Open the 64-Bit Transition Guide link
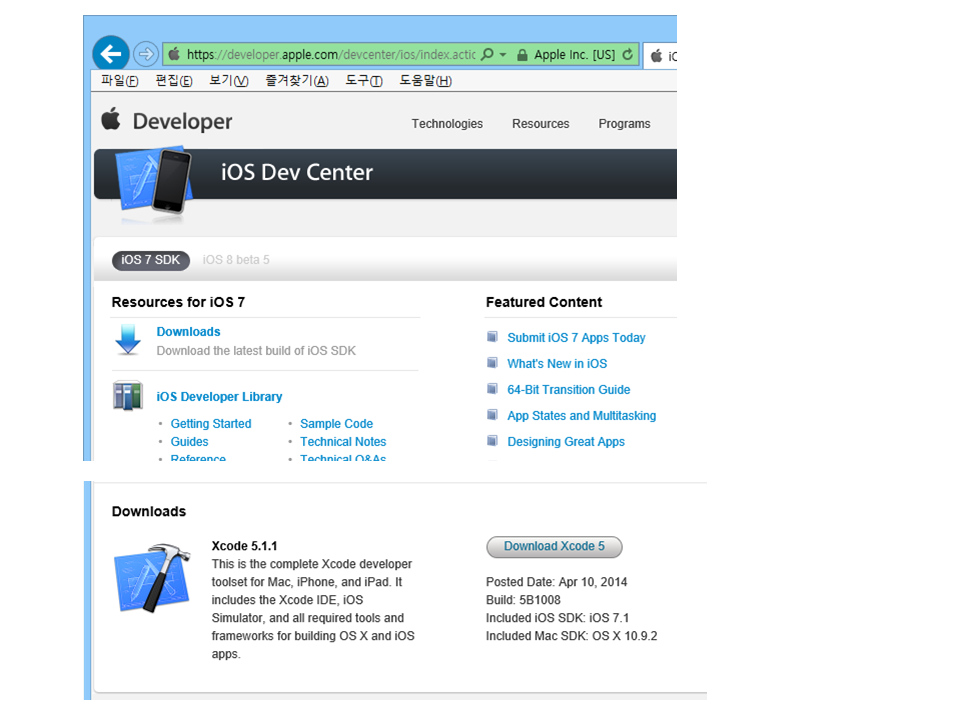This screenshot has width=960, height=720. click(x=568, y=390)
